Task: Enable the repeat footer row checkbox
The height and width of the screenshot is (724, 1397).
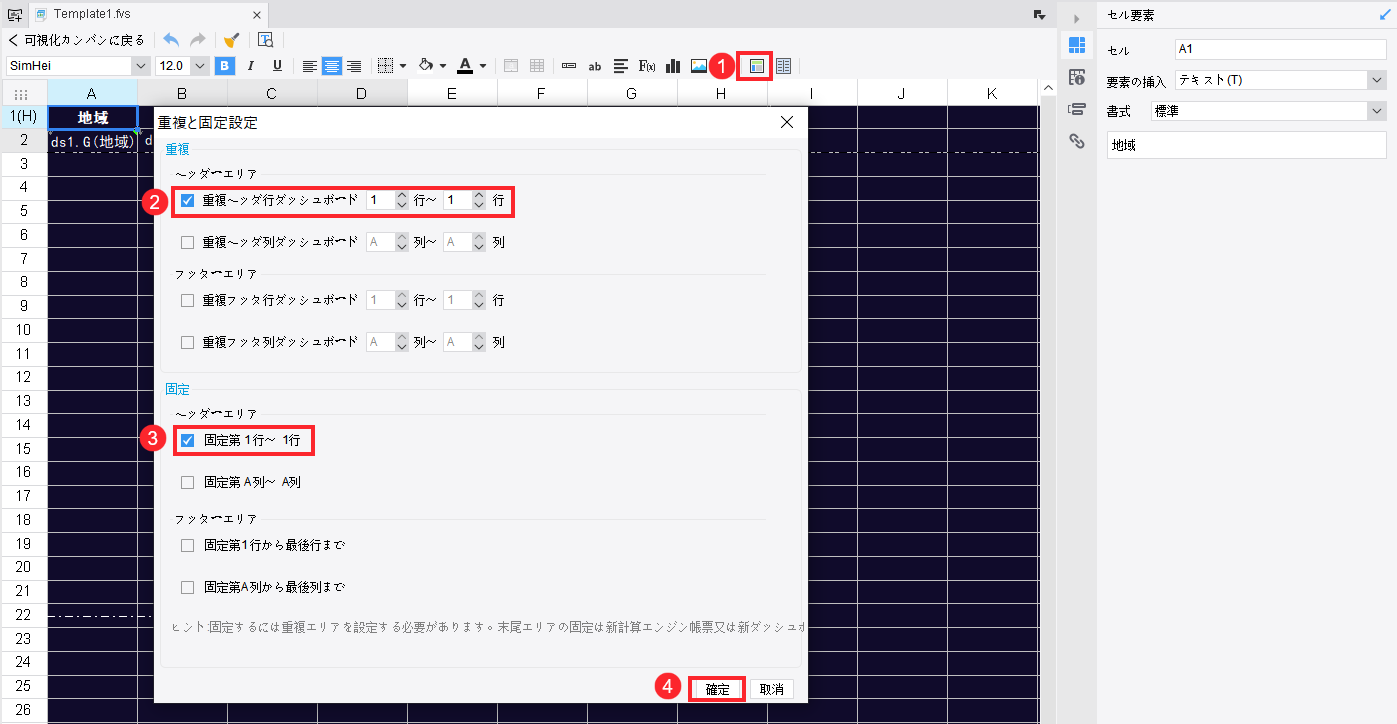Action: 187,300
